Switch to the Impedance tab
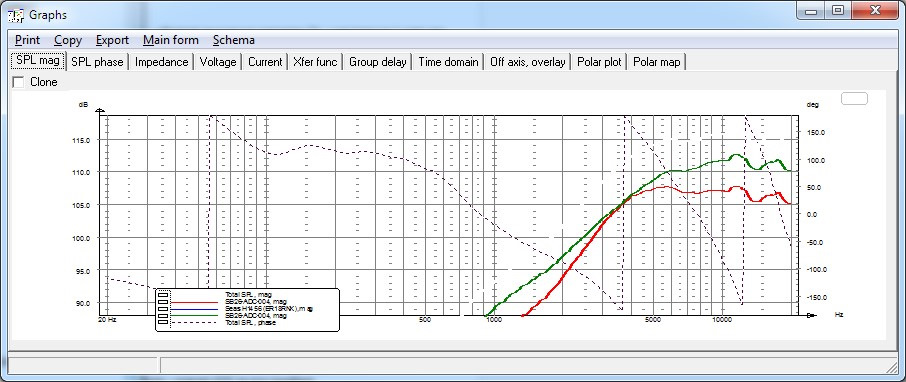This screenshot has width=906, height=382. pyautogui.click(x=162, y=62)
